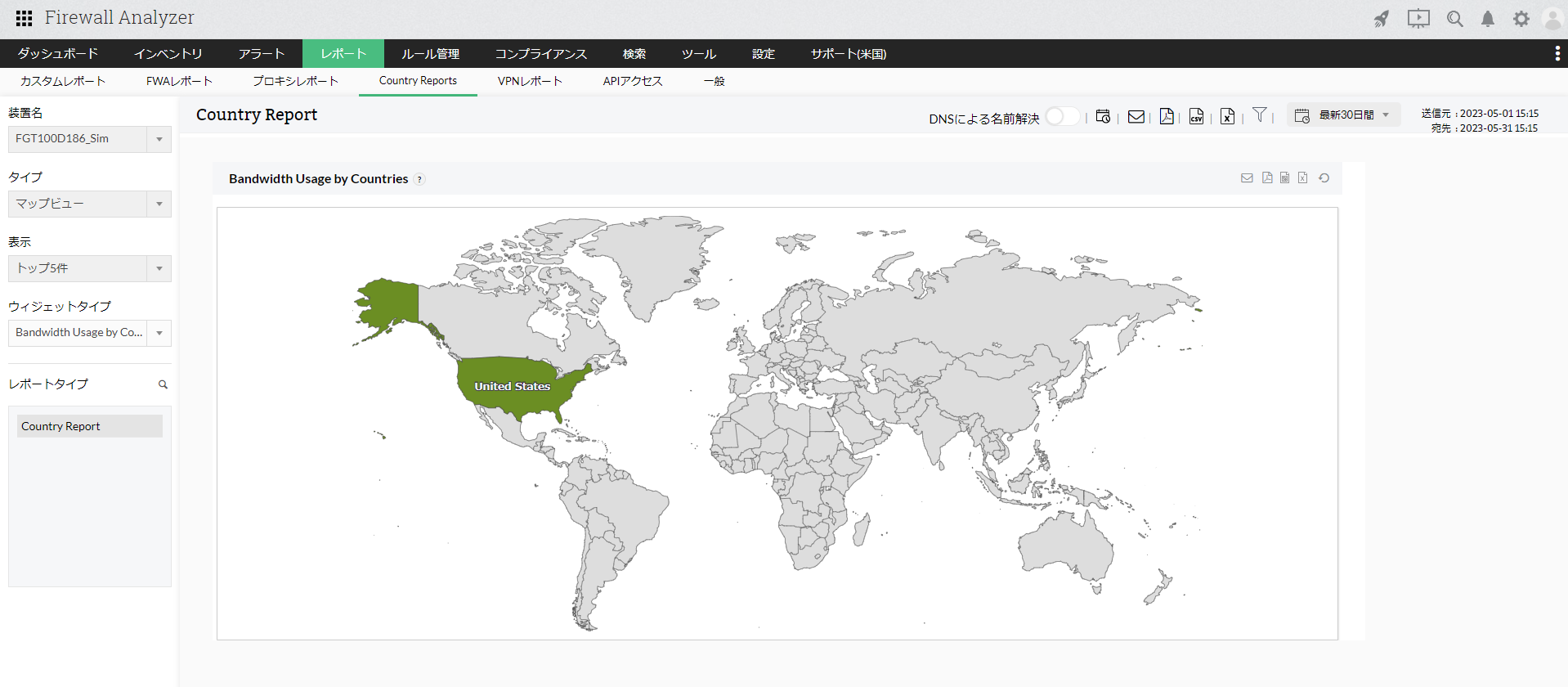This screenshot has height=687, width=1568.
Task: Open the 表示 dropdown showing トップ5件
Action: point(90,268)
